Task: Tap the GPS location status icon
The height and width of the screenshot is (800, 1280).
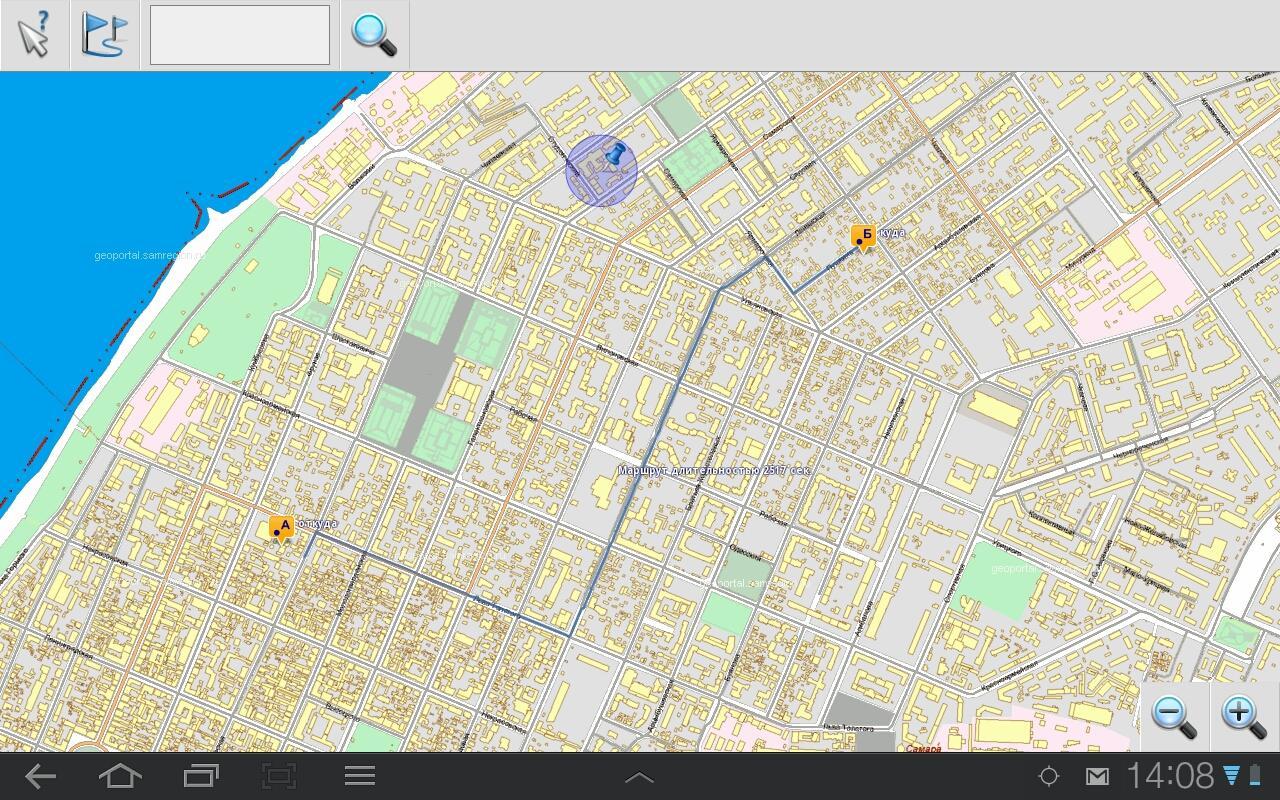Action: (x=1049, y=776)
